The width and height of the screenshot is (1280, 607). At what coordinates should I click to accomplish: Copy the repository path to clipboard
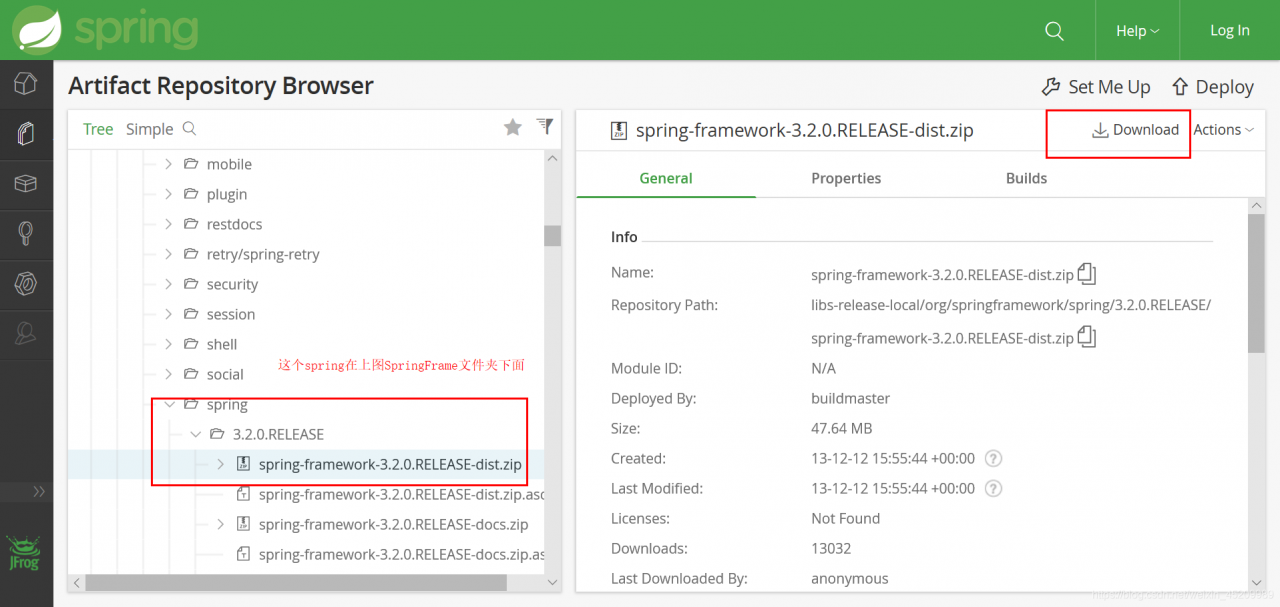click(x=1087, y=338)
